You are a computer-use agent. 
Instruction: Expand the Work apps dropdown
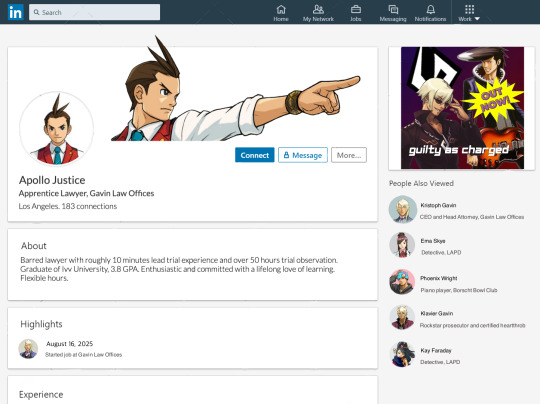[469, 13]
